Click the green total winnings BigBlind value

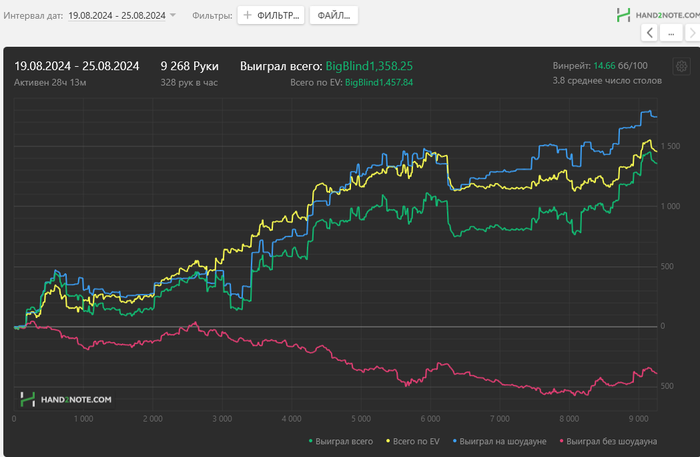point(369,66)
